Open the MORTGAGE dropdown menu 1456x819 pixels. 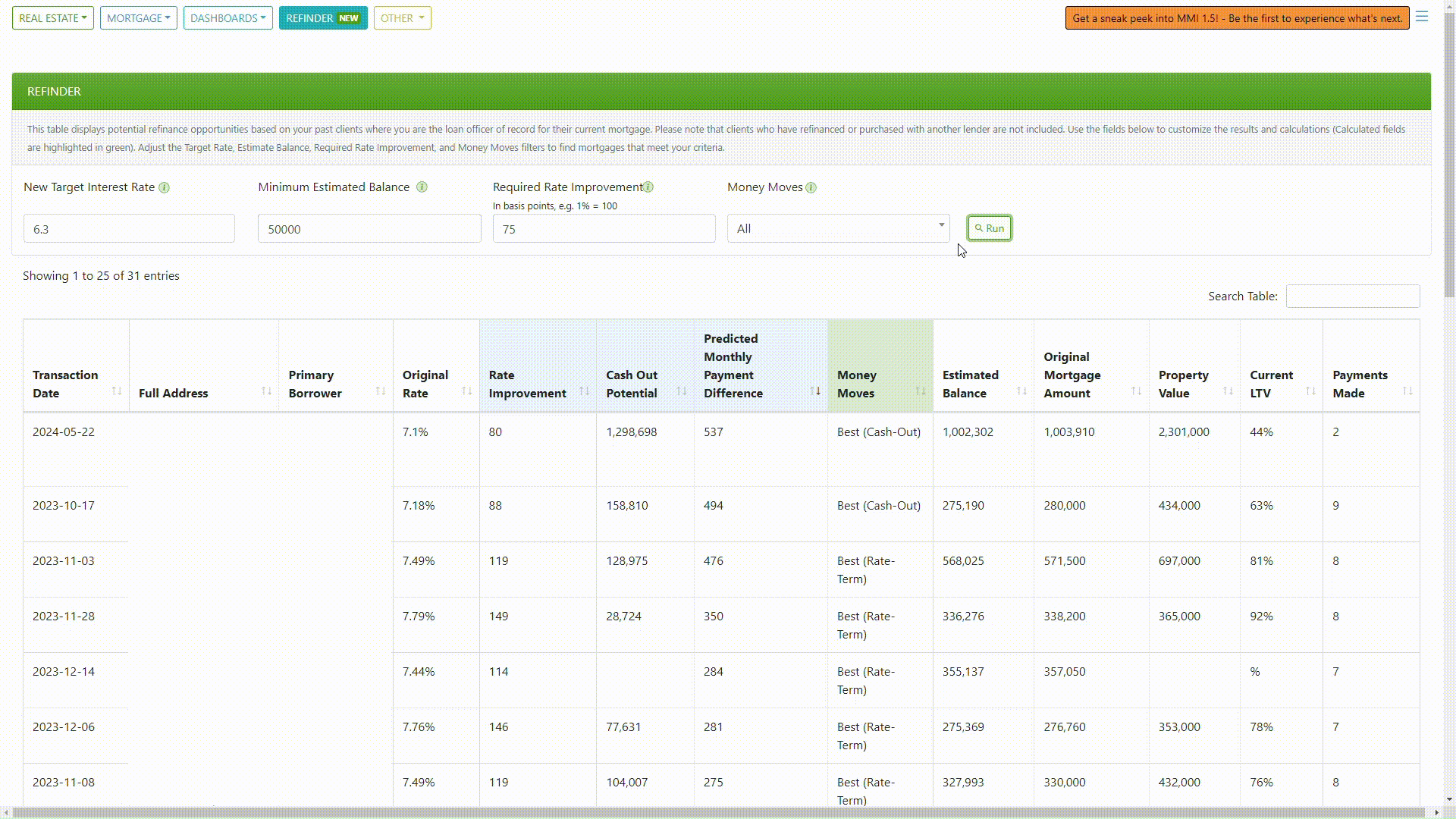(138, 18)
